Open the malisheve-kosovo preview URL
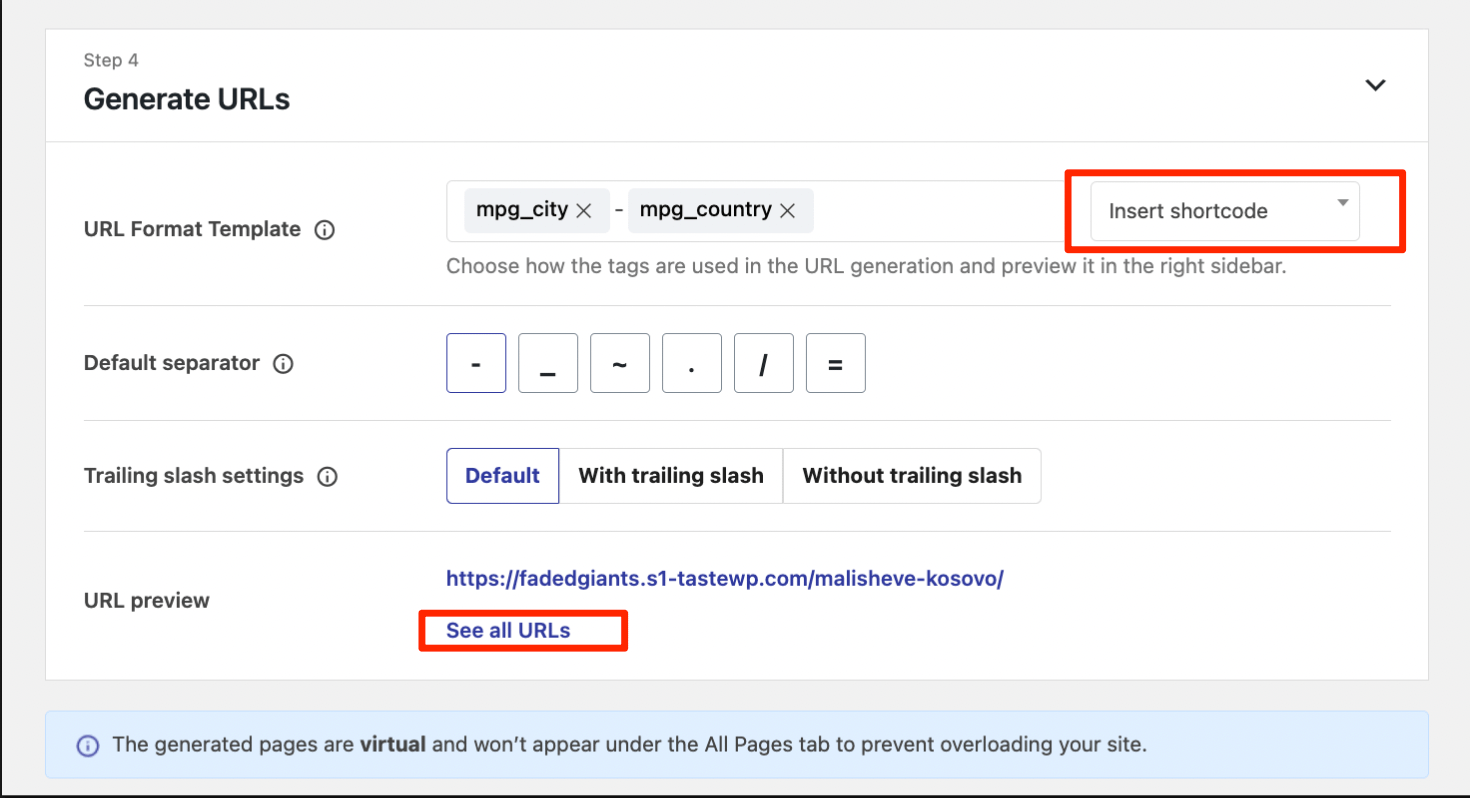The width and height of the screenshot is (1470, 798). click(724, 579)
